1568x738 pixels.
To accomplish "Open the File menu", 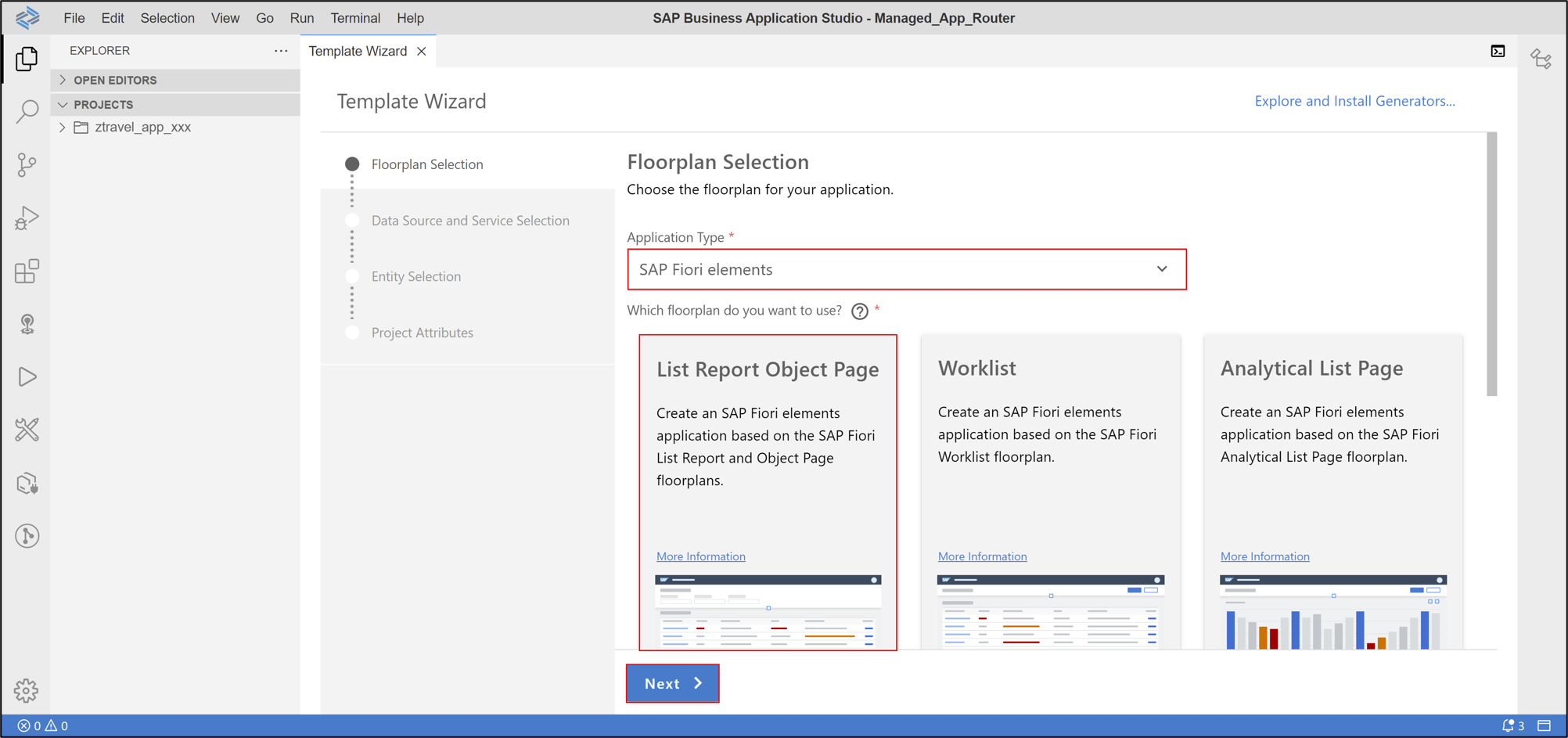I will pyautogui.click(x=74, y=18).
